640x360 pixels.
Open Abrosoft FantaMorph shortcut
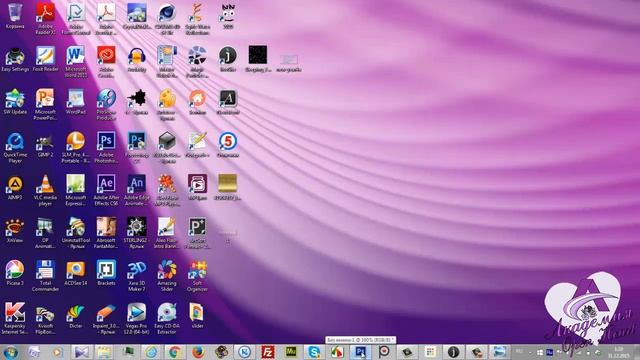click(x=106, y=233)
